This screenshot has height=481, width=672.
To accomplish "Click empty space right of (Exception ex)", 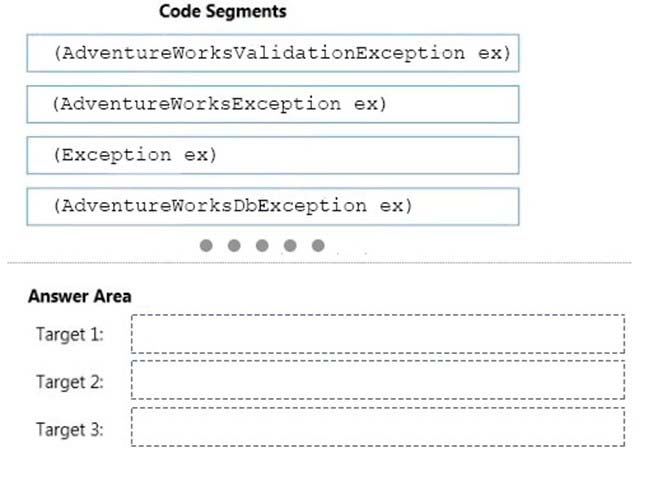I will pyautogui.click(x=368, y=155).
